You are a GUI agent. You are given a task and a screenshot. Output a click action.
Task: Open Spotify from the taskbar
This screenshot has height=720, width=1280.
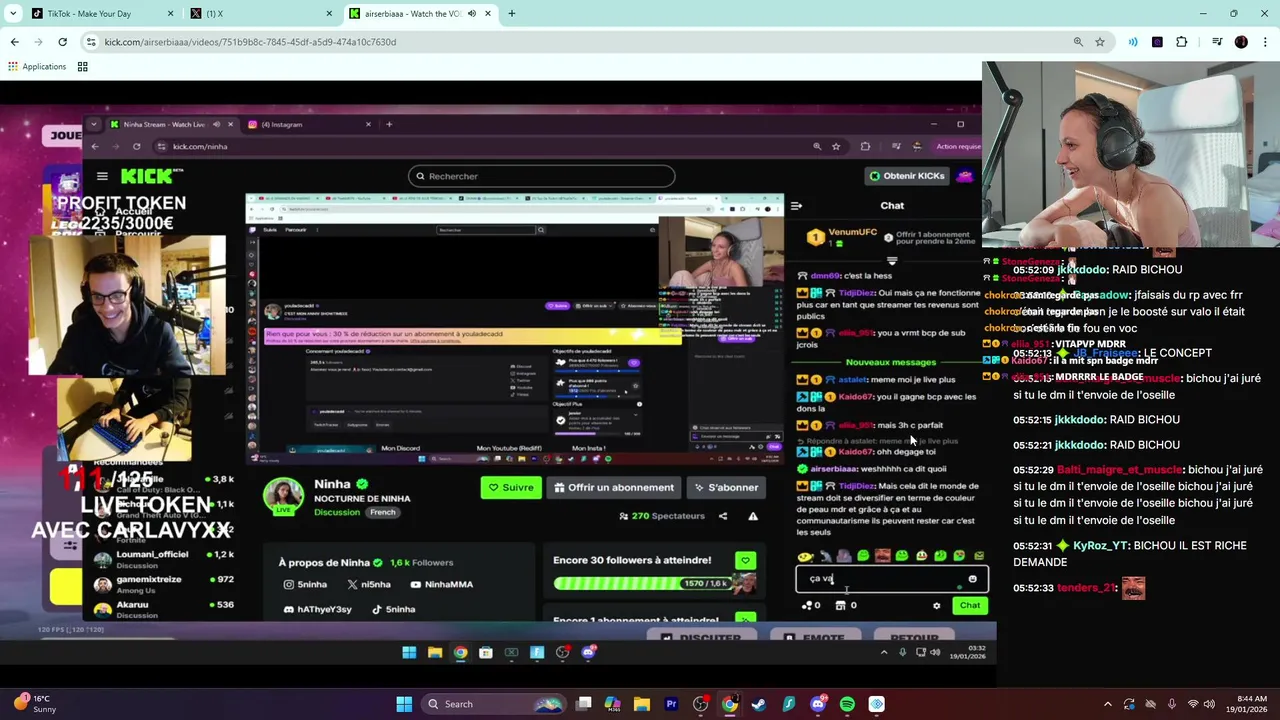tap(847, 704)
